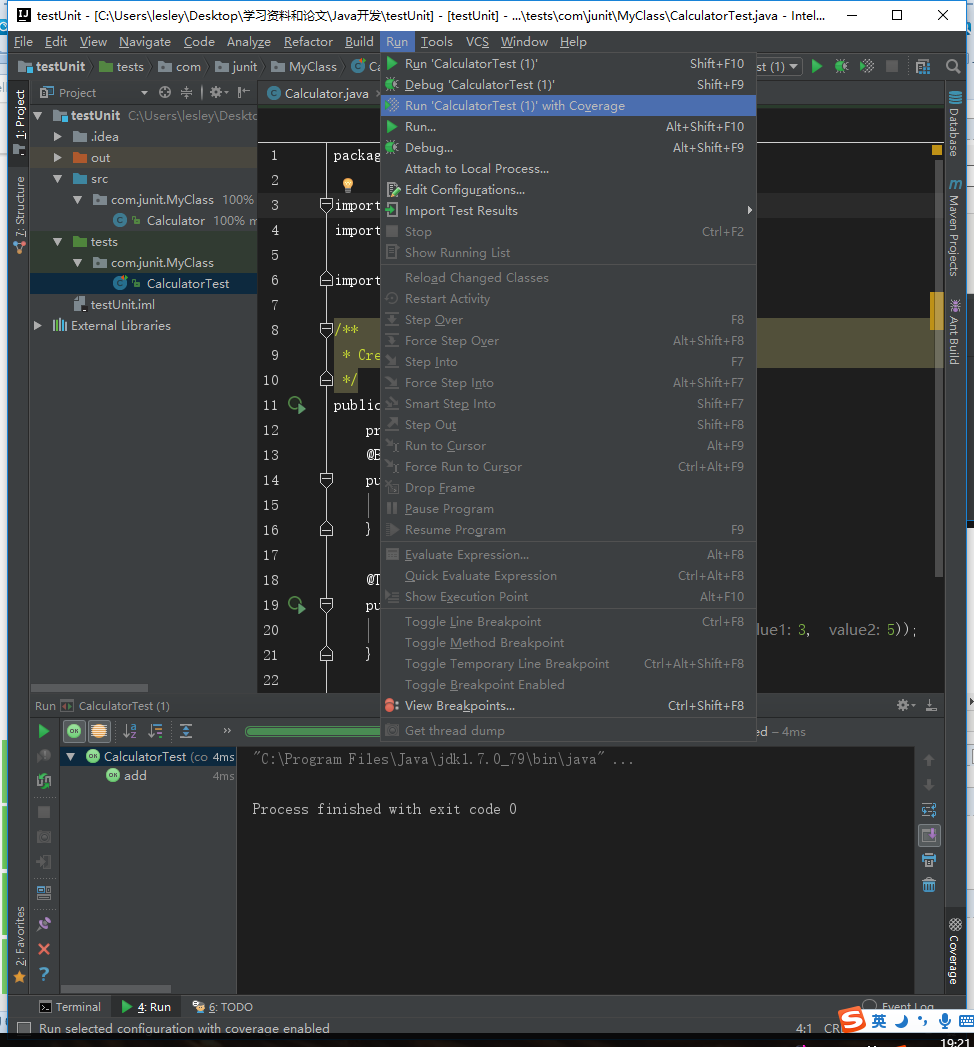Click the print icon beside console
Image resolution: width=974 pixels, height=1047 pixels.
(x=929, y=860)
